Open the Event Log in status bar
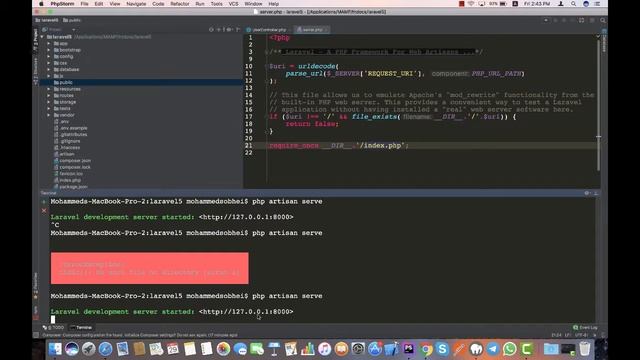 pos(585,327)
